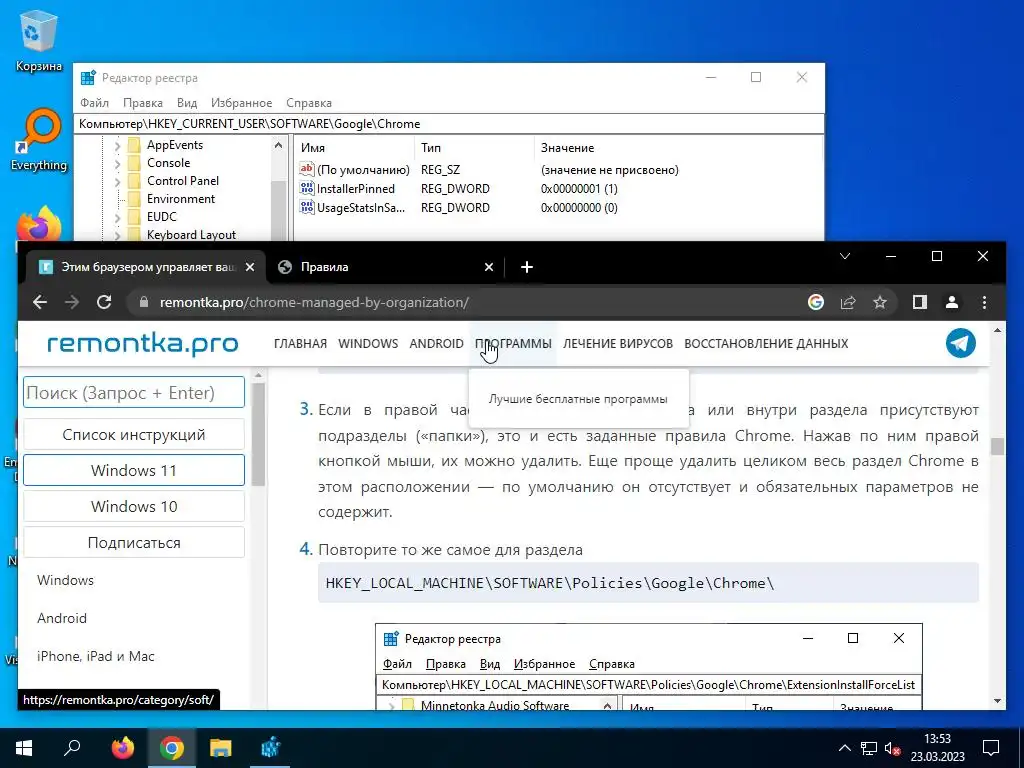Open a new Chrome tab with plus
This screenshot has height=768, width=1024.
click(527, 267)
